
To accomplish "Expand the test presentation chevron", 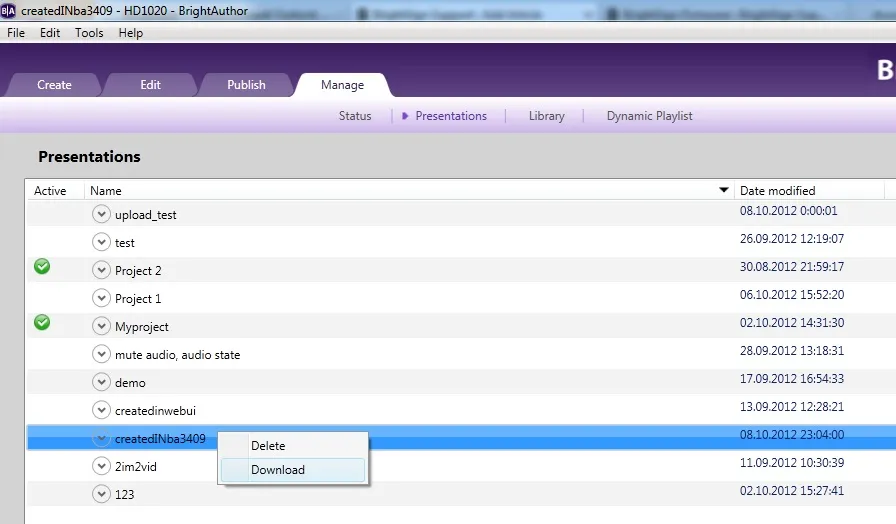I will (101, 242).
